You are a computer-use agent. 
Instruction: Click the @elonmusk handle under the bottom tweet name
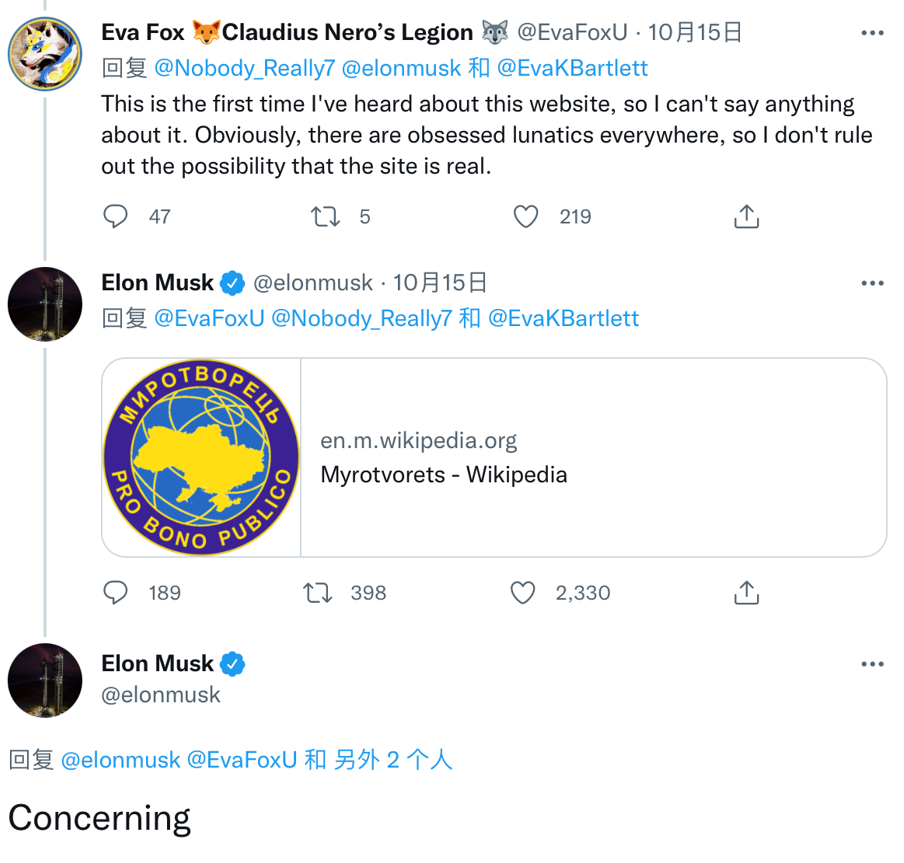pyautogui.click(x=161, y=694)
